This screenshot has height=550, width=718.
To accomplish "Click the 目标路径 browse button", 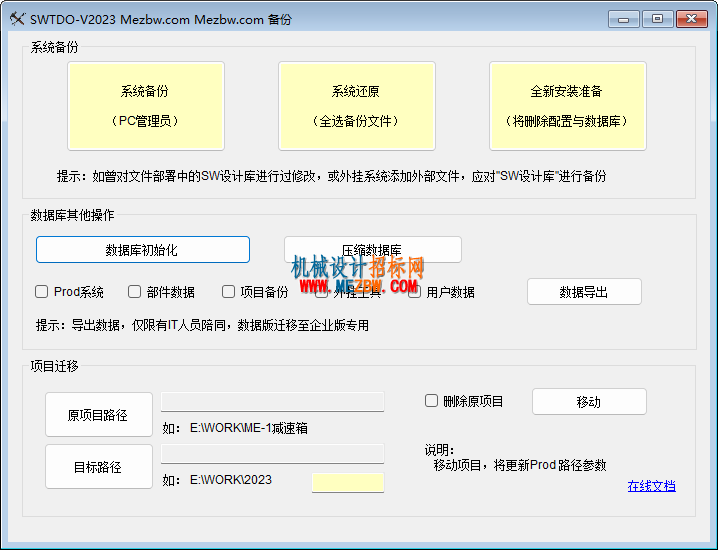I will (99, 467).
